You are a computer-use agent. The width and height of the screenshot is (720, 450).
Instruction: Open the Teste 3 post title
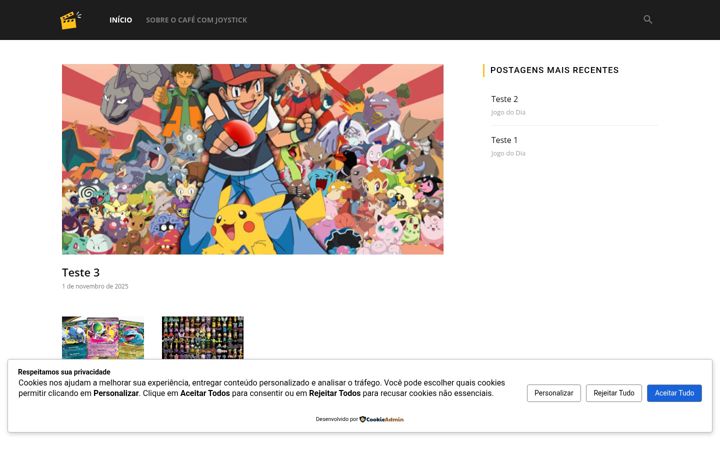81,272
